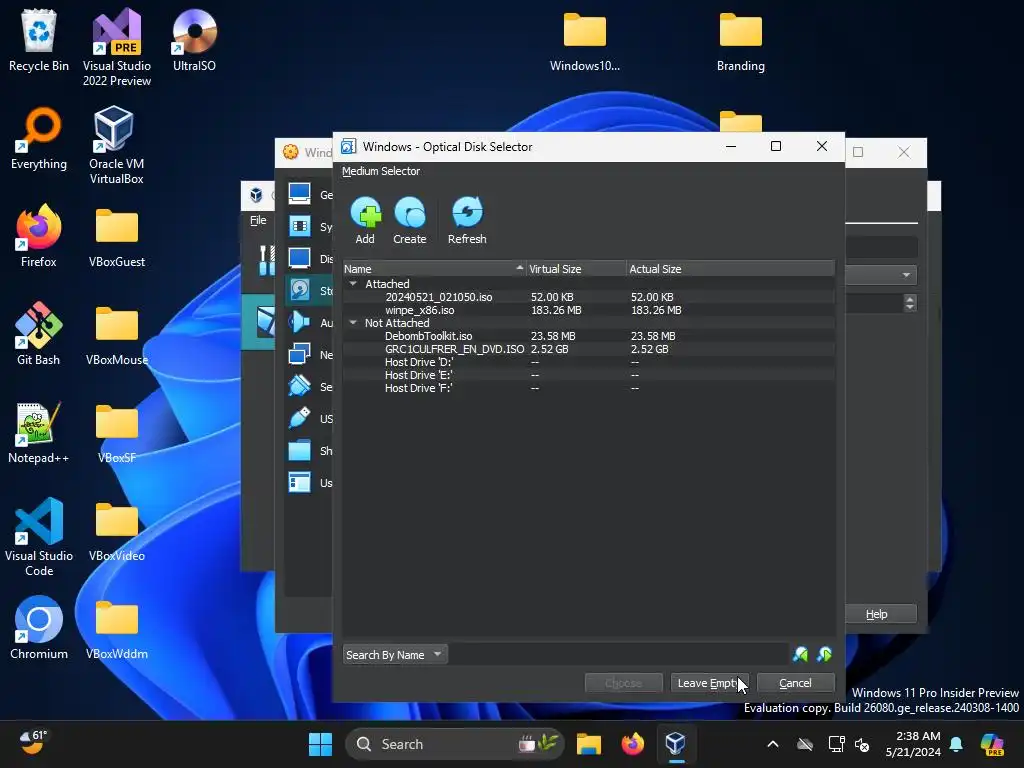Screen dimensions: 1024x768
Task: Open Shared Folders settings page icon
Action: click(x=300, y=451)
